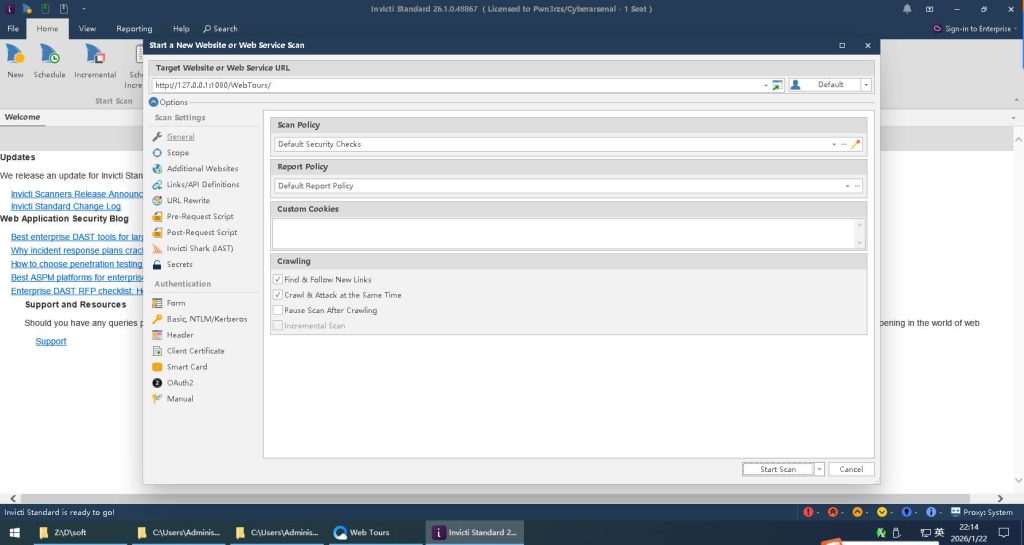Enable Pause Scan After Crawling
1024x545 pixels.
coord(278,310)
